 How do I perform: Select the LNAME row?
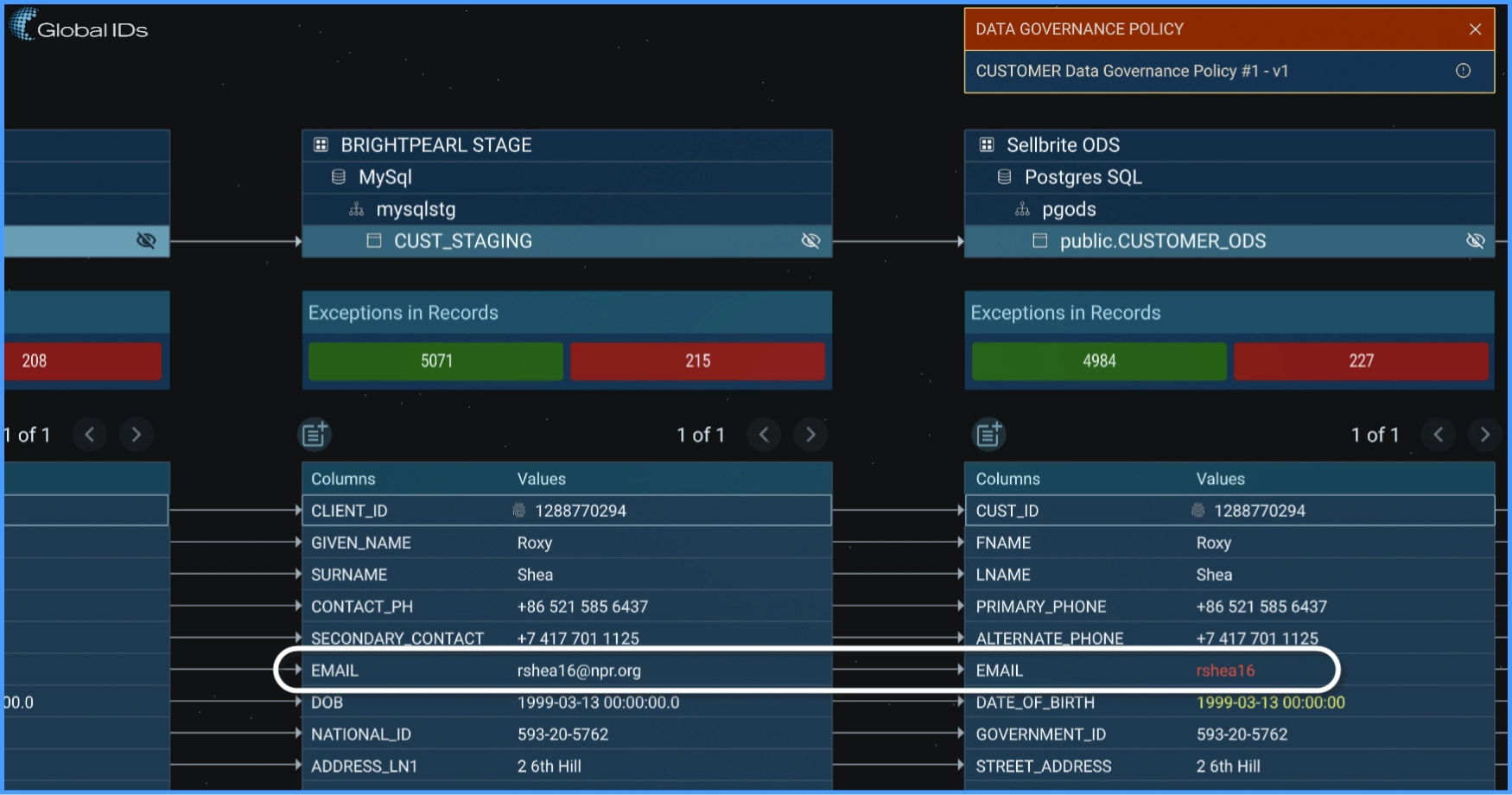1229,575
